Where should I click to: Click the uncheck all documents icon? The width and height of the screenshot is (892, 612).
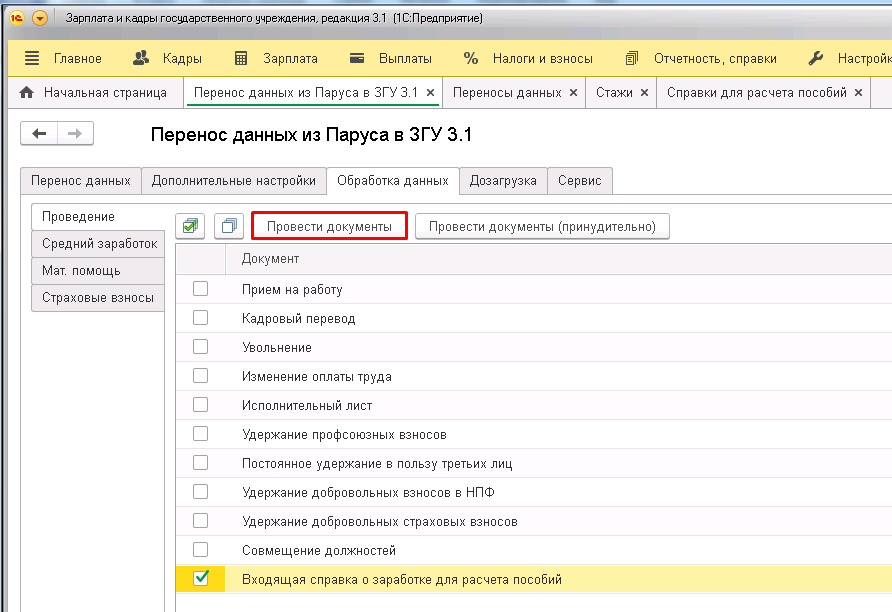coord(229,227)
